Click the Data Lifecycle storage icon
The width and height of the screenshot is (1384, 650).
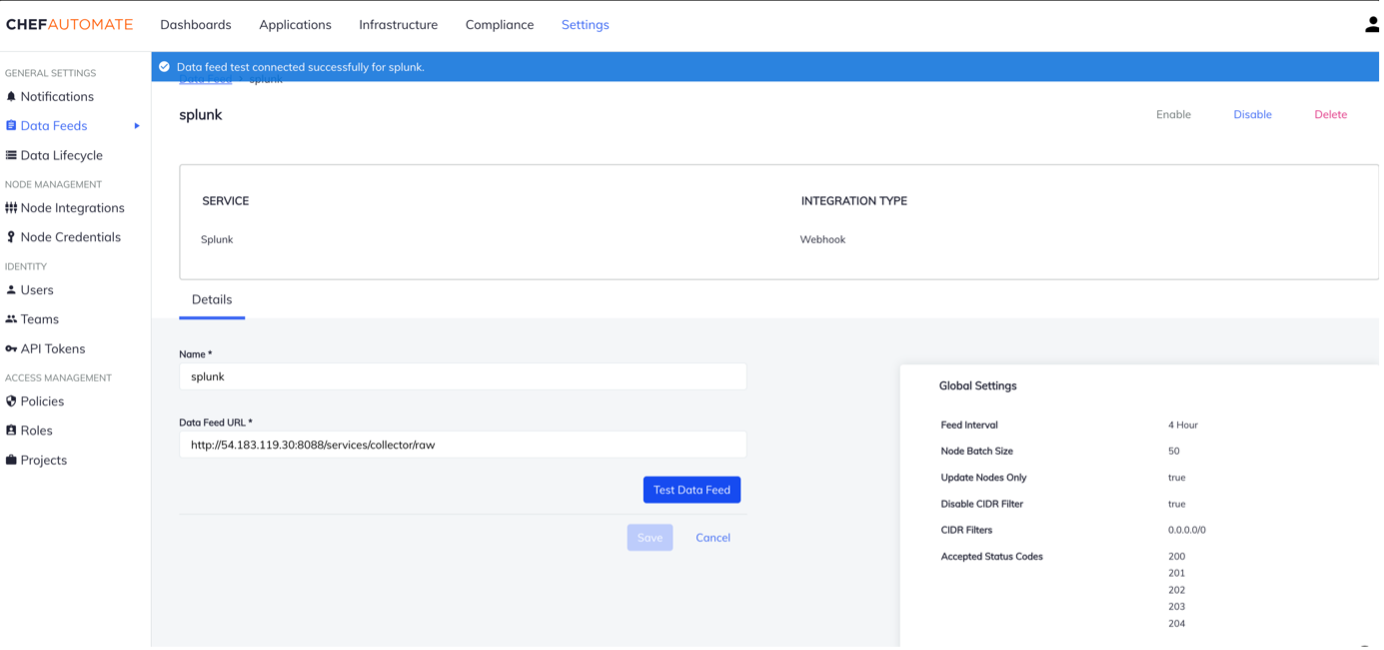point(11,156)
